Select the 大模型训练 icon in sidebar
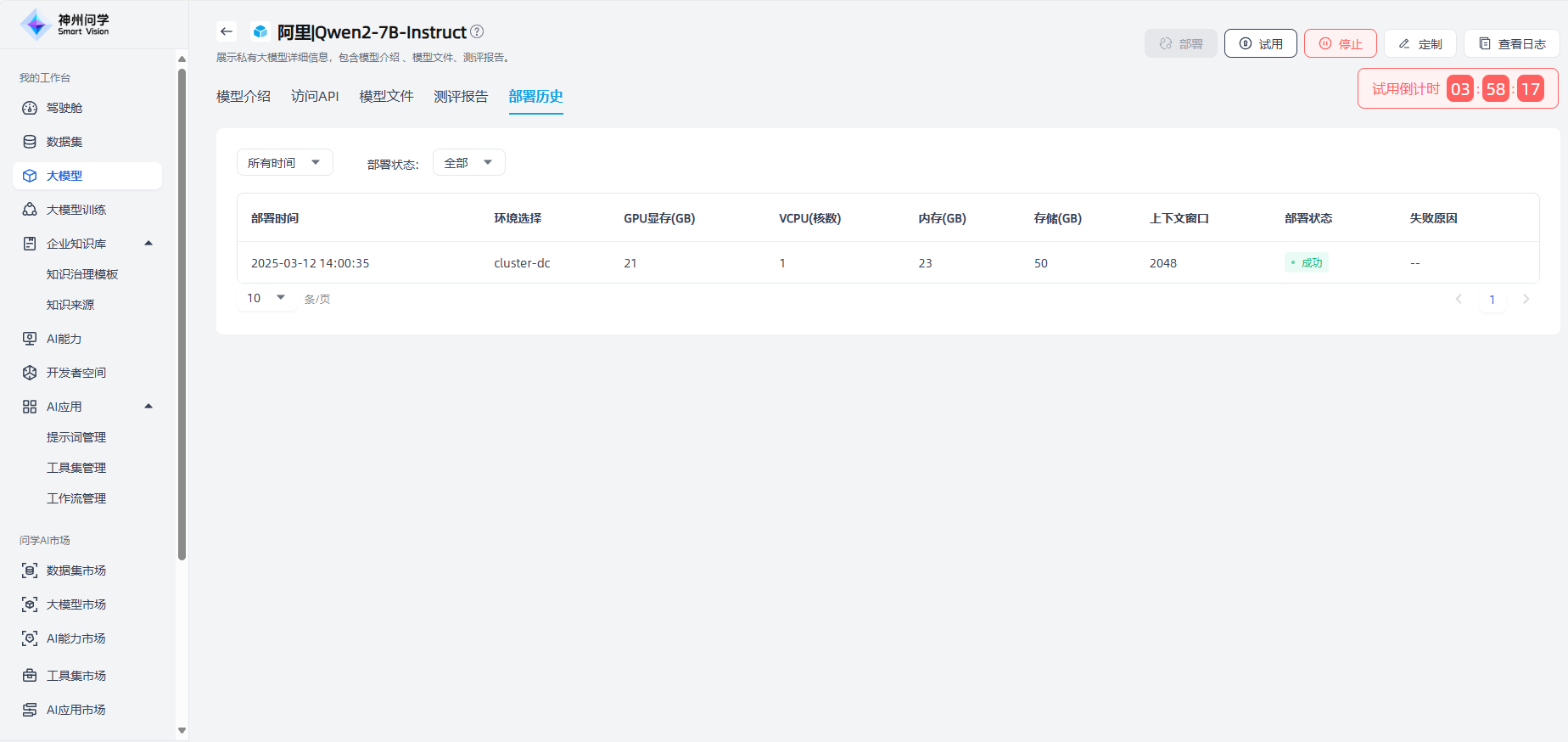 click(30, 210)
